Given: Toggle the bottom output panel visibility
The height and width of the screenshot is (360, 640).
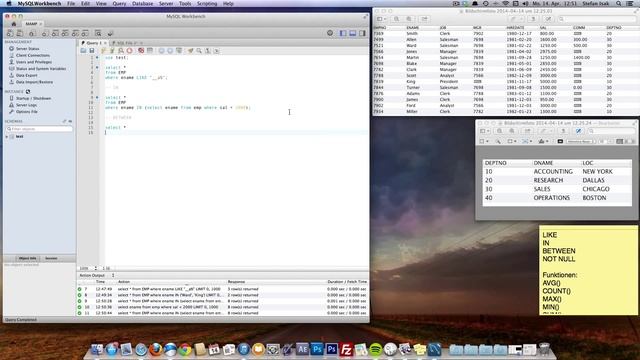Looking at the screenshot, I should [353, 33].
